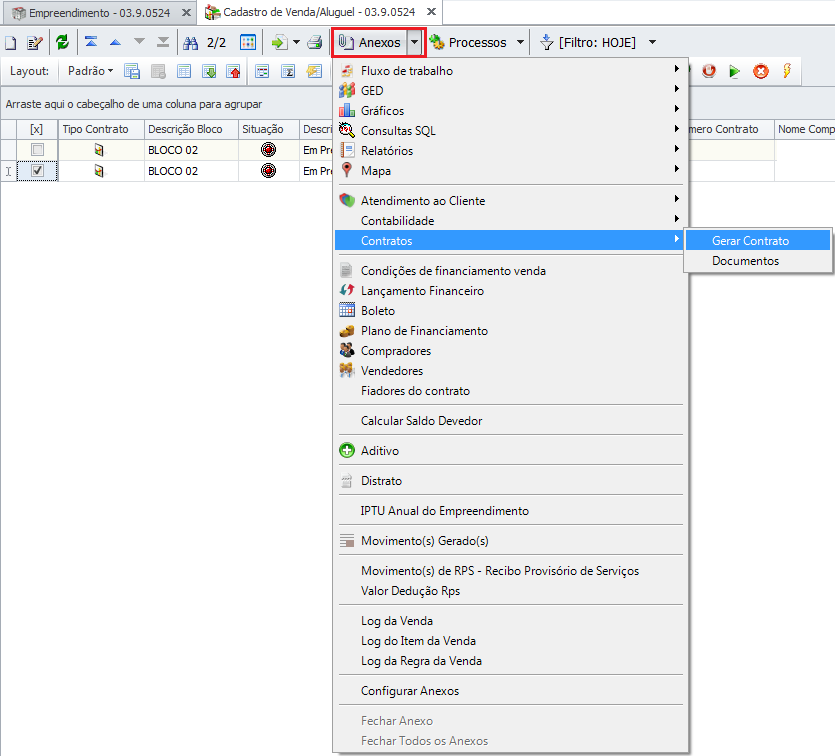
Task: Click the save layout icon beside Padrão
Action: click(x=132, y=71)
